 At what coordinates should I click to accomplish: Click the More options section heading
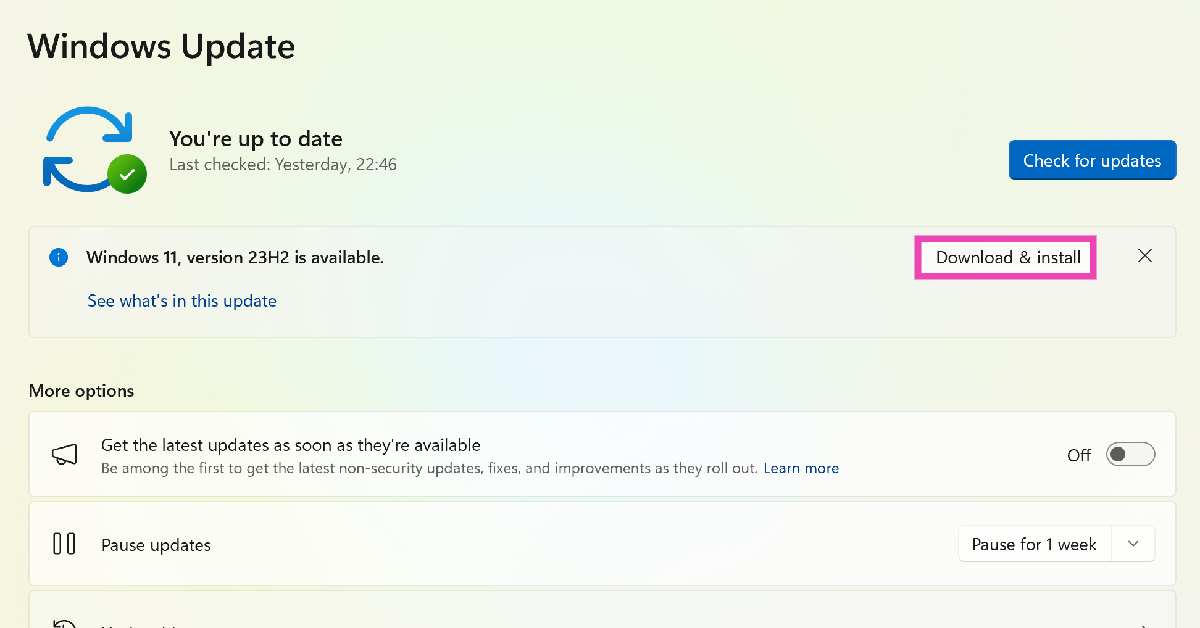pos(81,391)
